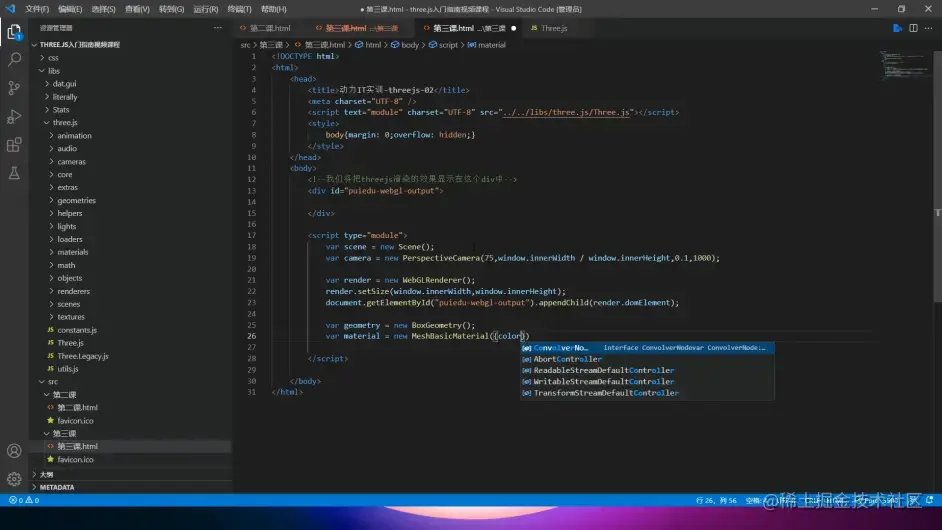The image size is (942, 530).
Task: Click the split editor icon
Action: pyautogui.click(x=913, y=28)
